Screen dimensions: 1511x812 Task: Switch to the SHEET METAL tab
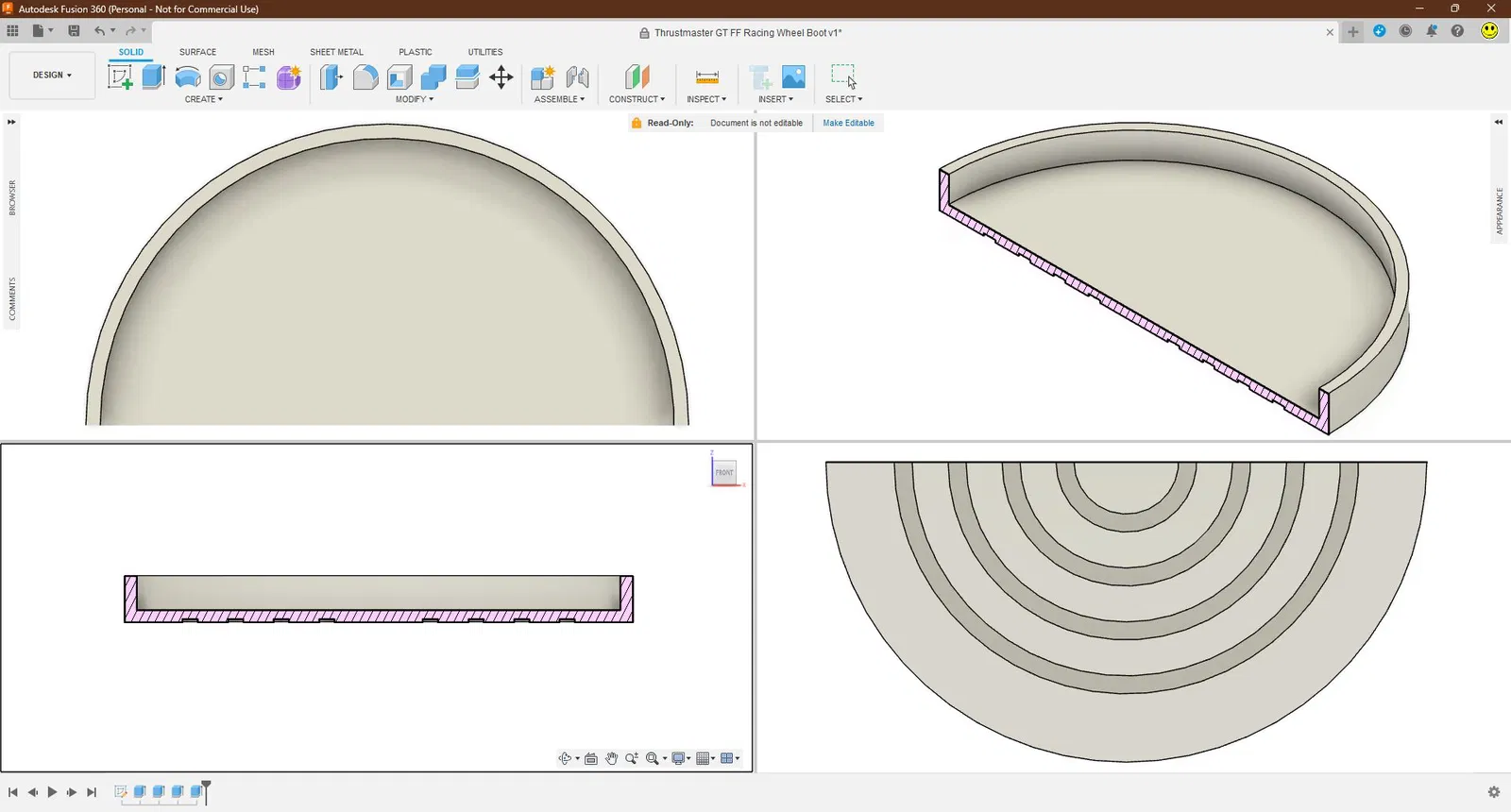(336, 52)
